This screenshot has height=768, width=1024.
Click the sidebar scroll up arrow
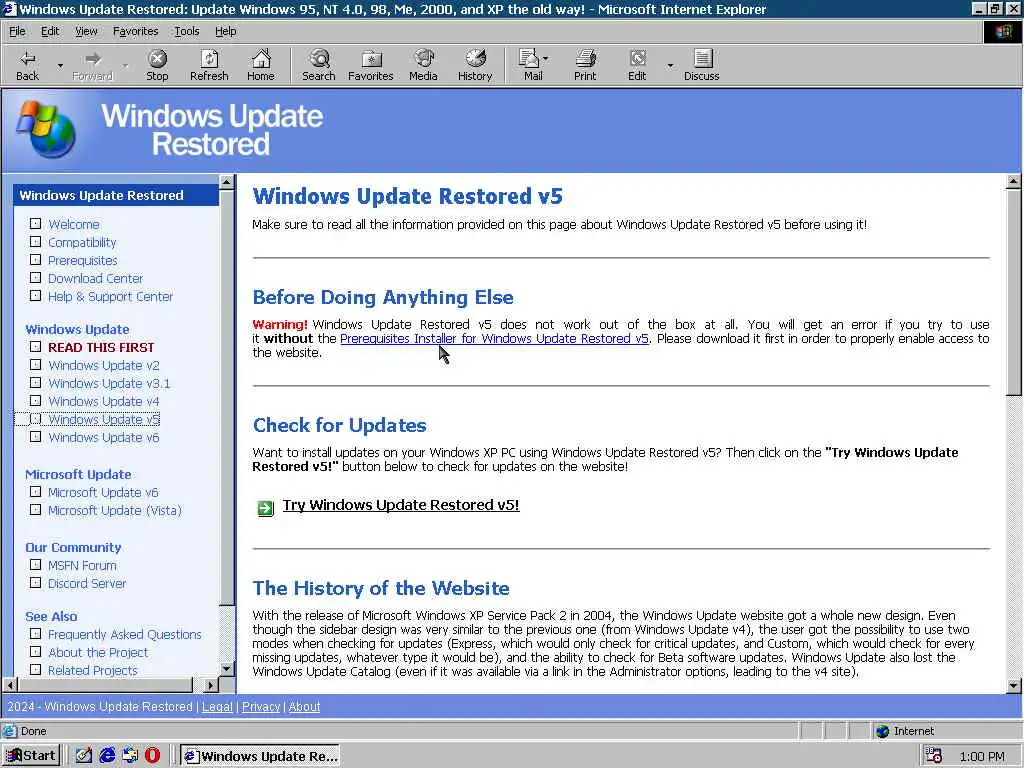(x=227, y=182)
